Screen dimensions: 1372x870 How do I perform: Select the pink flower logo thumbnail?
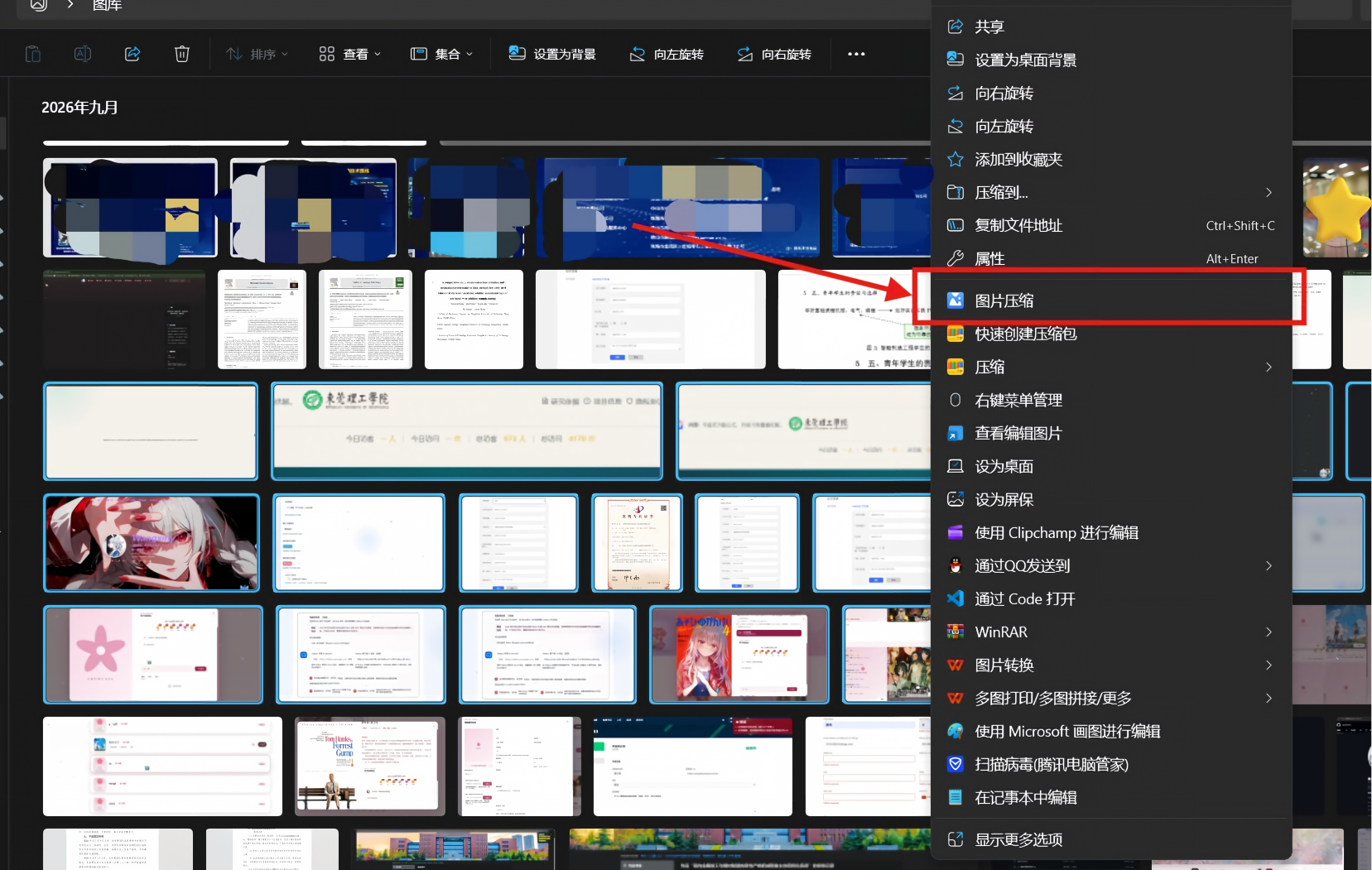(153, 655)
